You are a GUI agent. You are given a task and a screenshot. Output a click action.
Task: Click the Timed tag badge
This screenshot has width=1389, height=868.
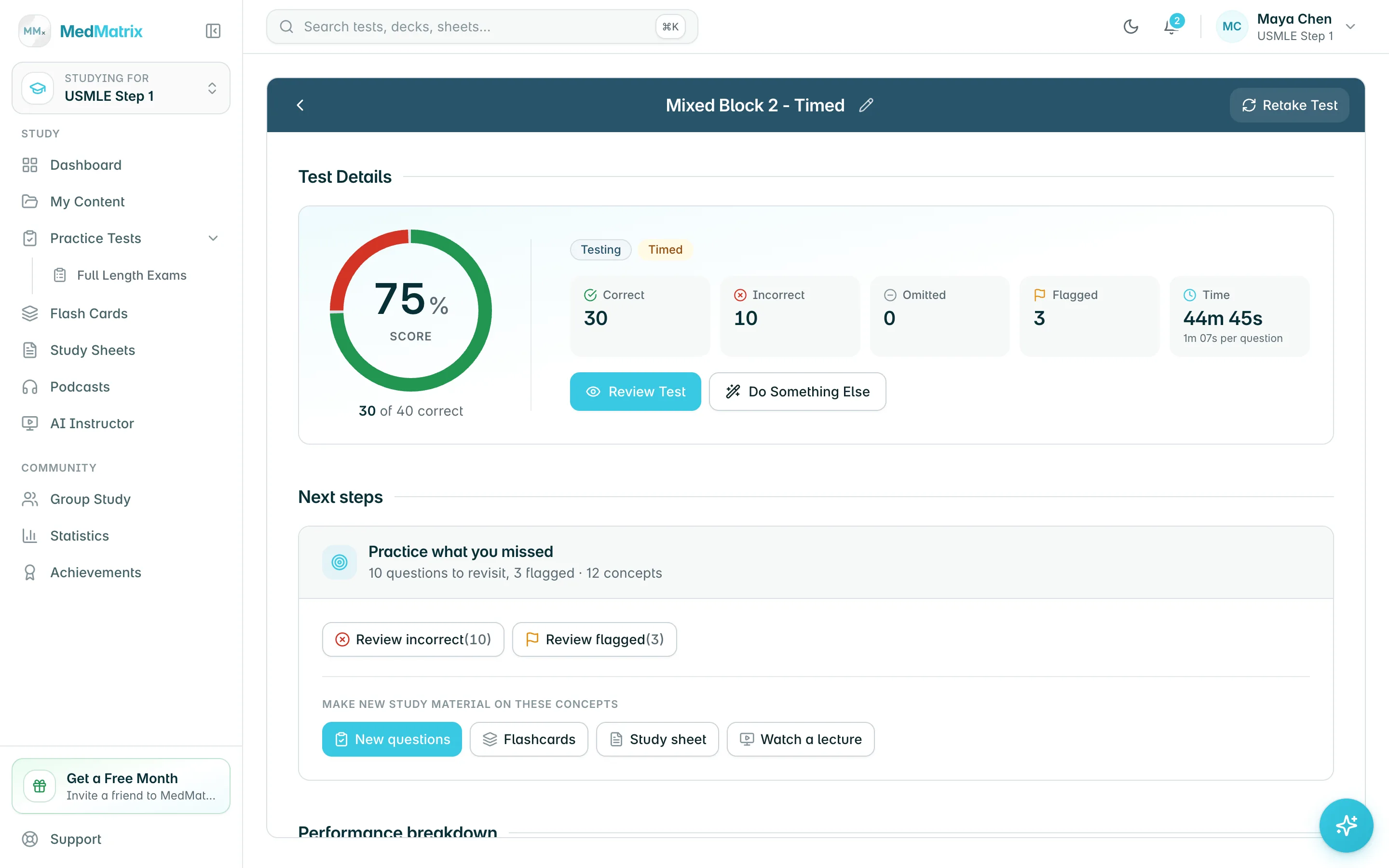[x=666, y=250]
